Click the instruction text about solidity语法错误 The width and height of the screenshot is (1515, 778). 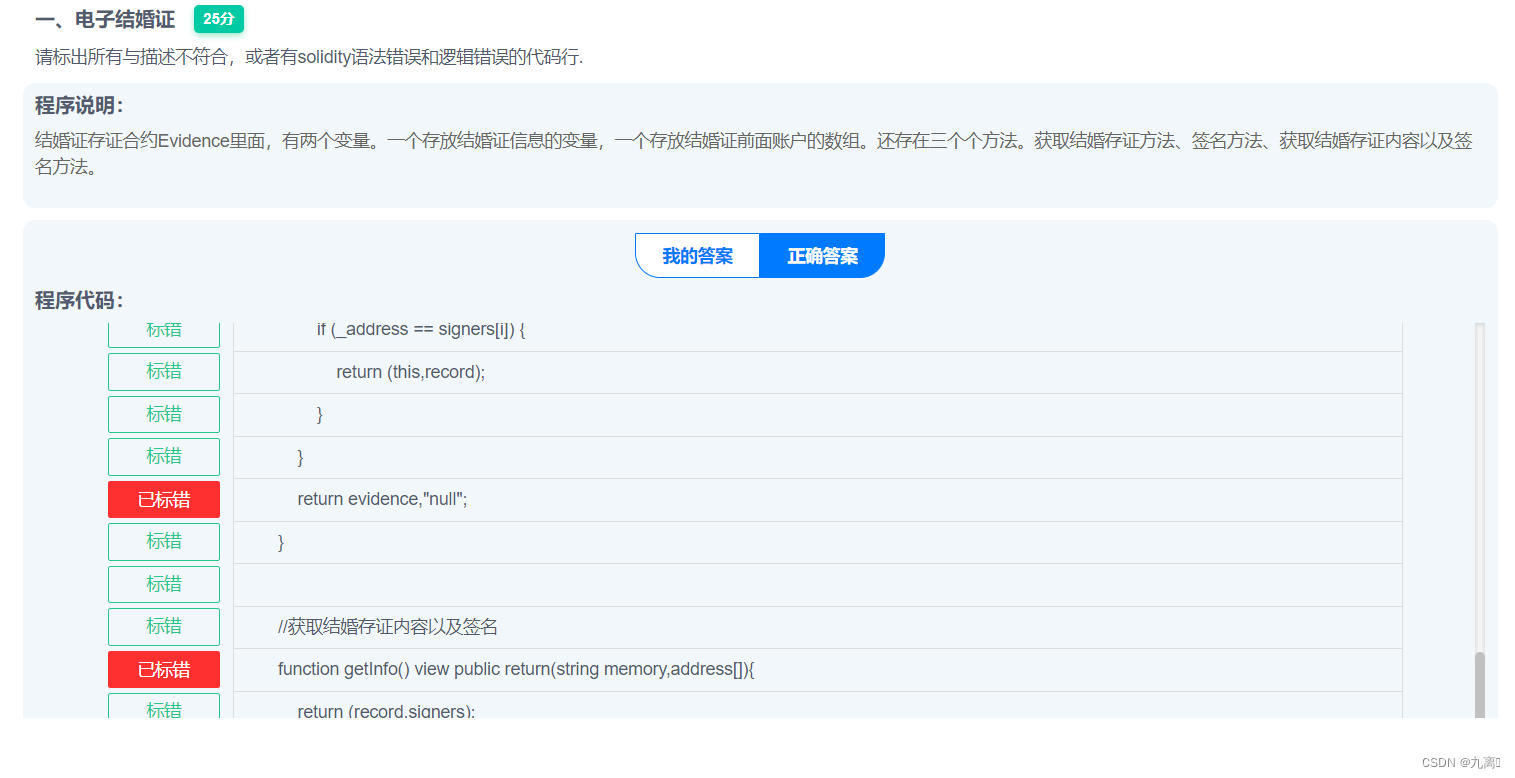[309, 57]
